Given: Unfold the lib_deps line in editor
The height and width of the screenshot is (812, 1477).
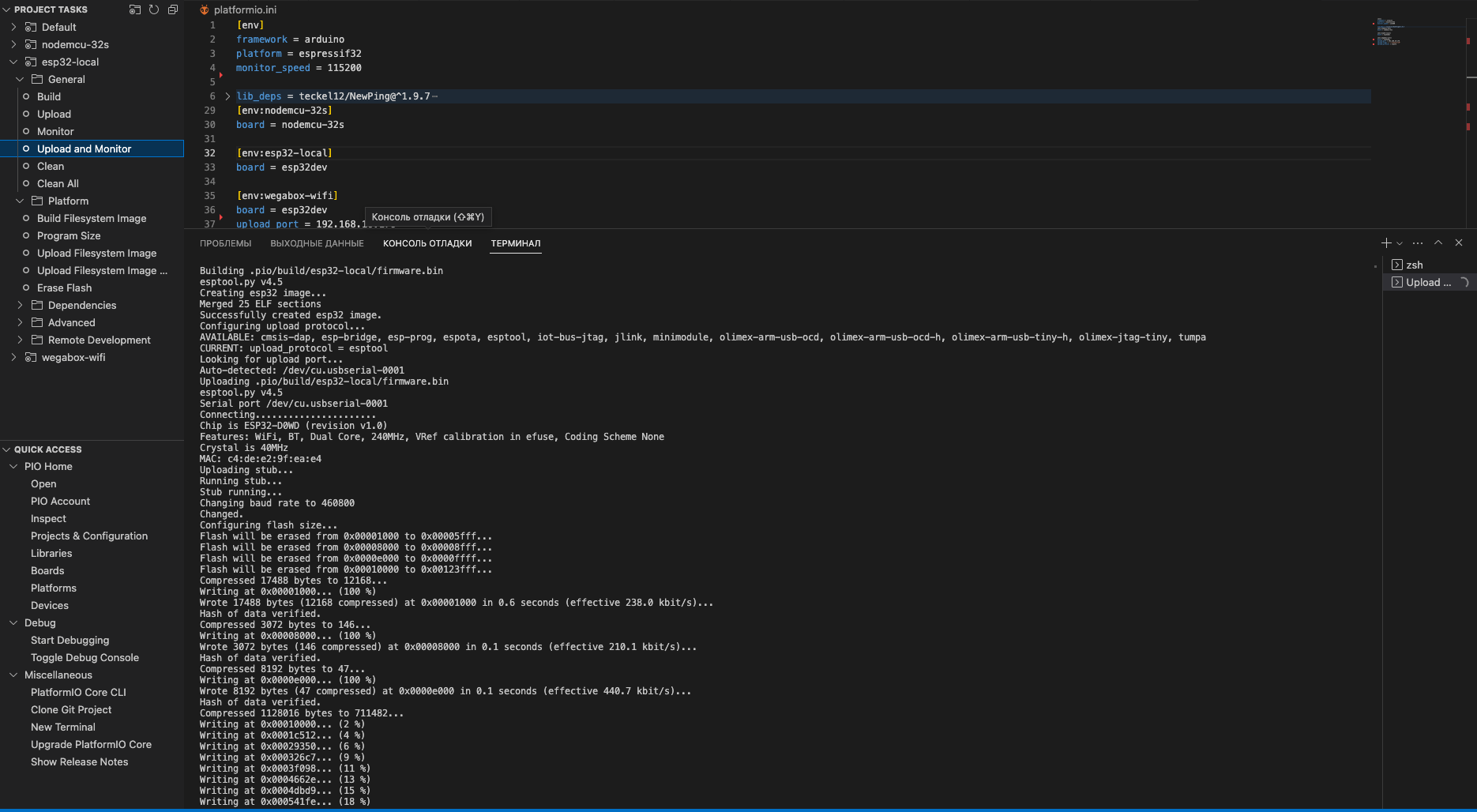Looking at the screenshot, I should click(227, 96).
